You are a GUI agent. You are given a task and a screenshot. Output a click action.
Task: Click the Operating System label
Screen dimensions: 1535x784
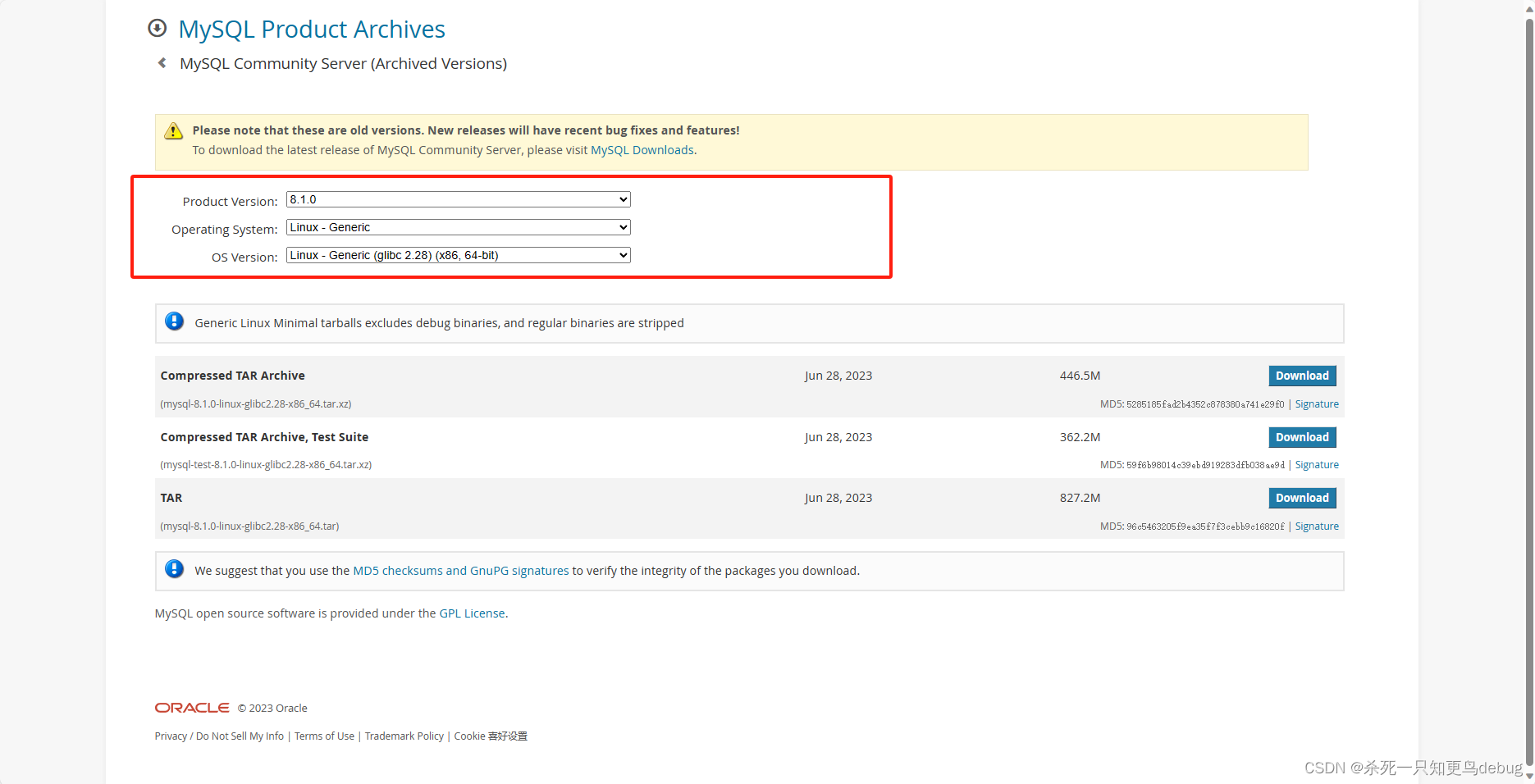[225, 230]
